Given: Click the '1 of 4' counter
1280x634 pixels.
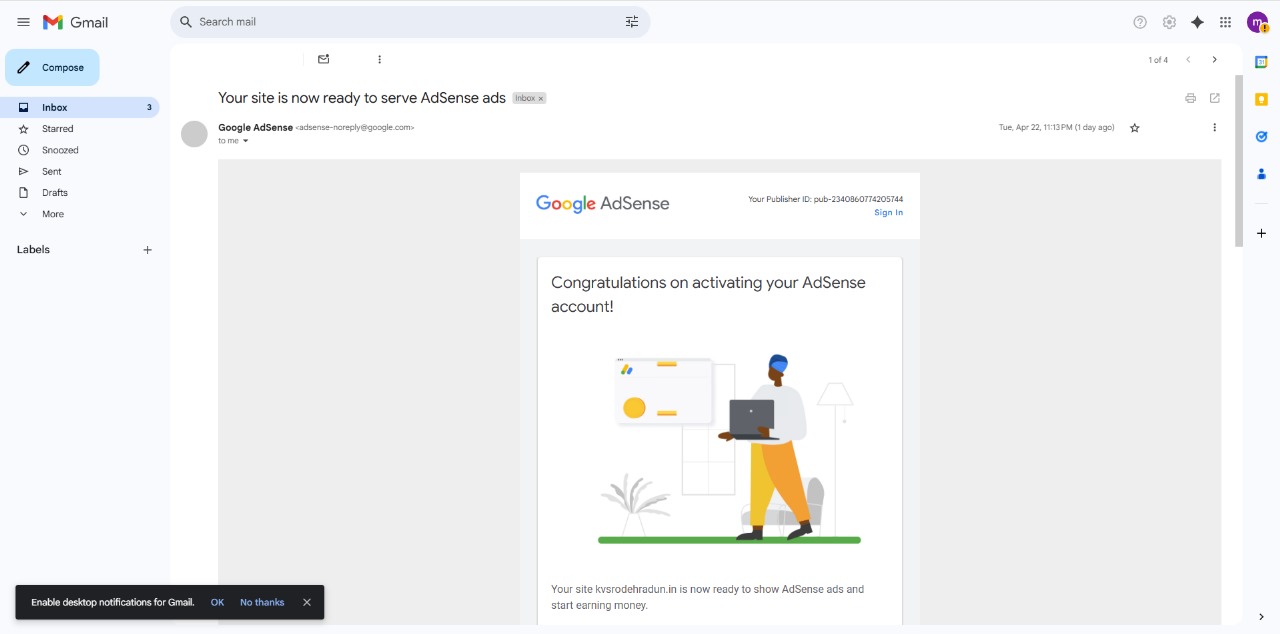Looking at the screenshot, I should click(1158, 60).
